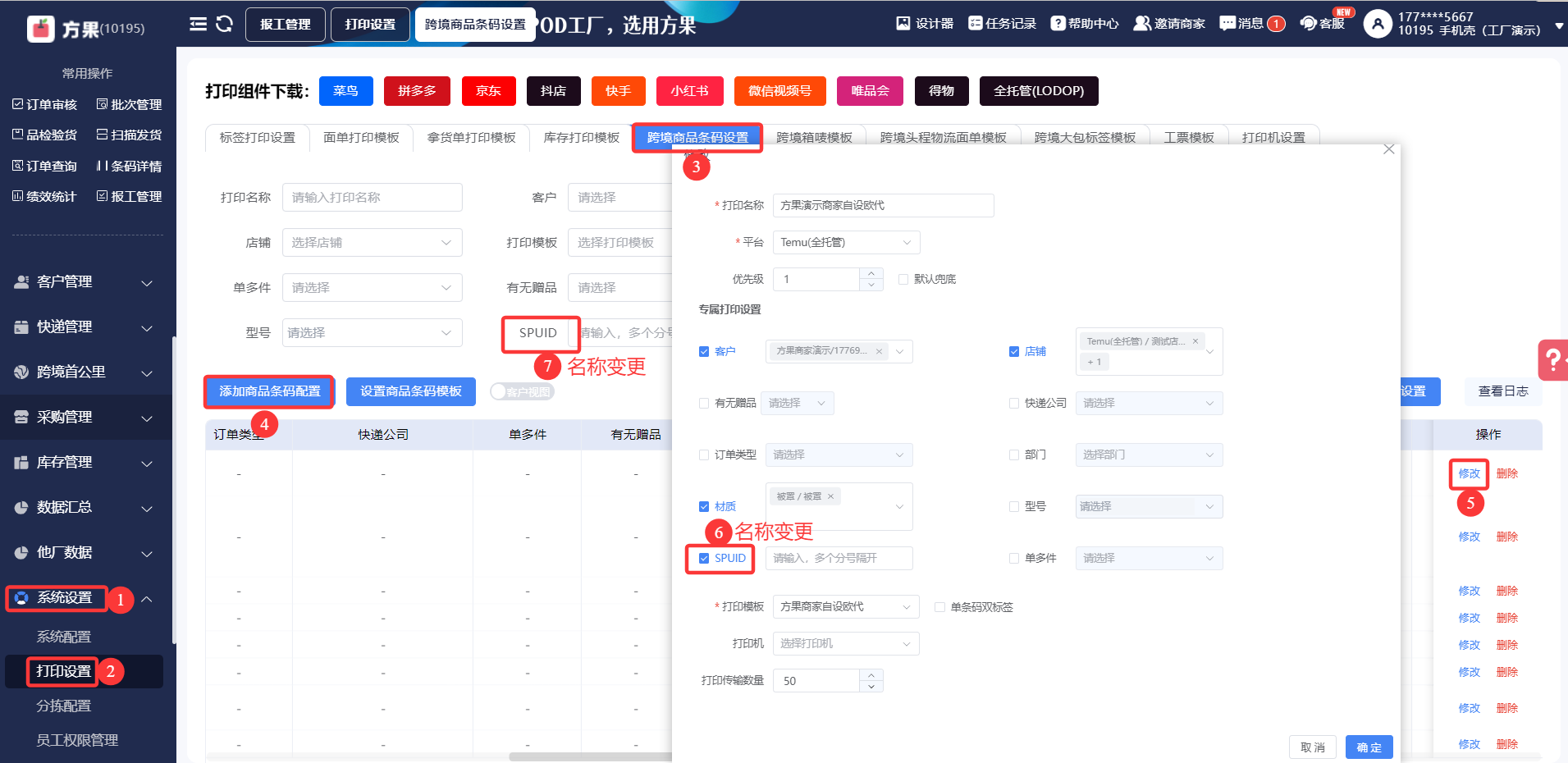Open 批次管理 quick shortcut icon
This screenshot has width=1568, height=763.
pyautogui.click(x=102, y=104)
